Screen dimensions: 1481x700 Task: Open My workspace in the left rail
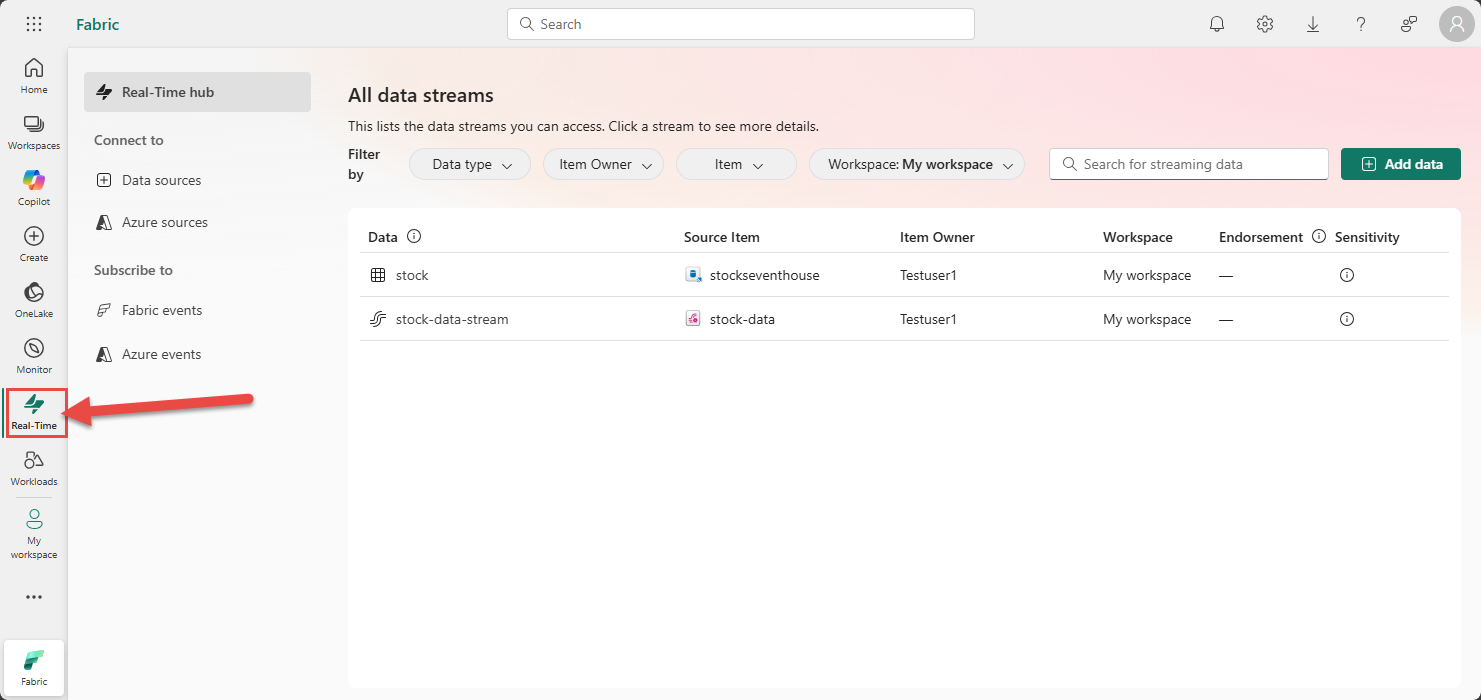tap(34, 534)
